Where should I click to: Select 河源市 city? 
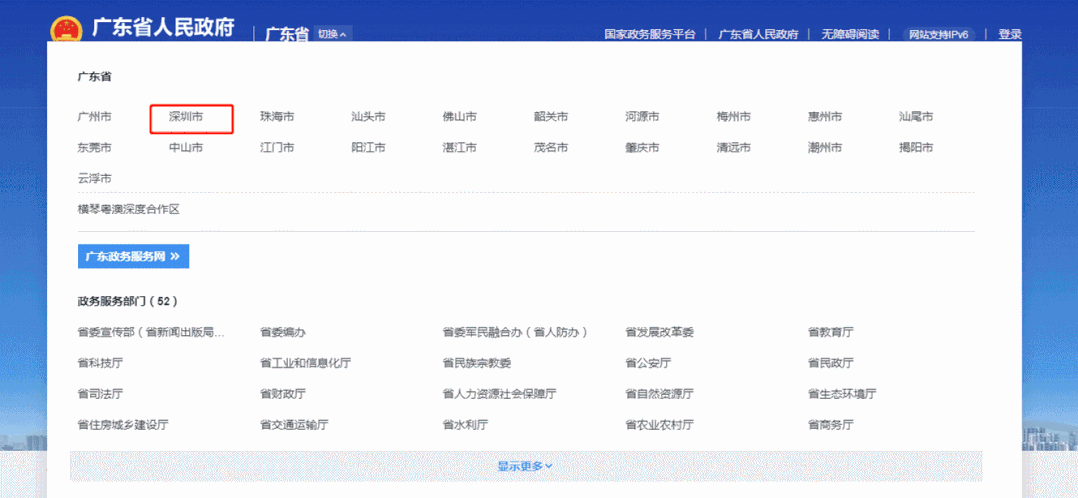click(642, 117)
